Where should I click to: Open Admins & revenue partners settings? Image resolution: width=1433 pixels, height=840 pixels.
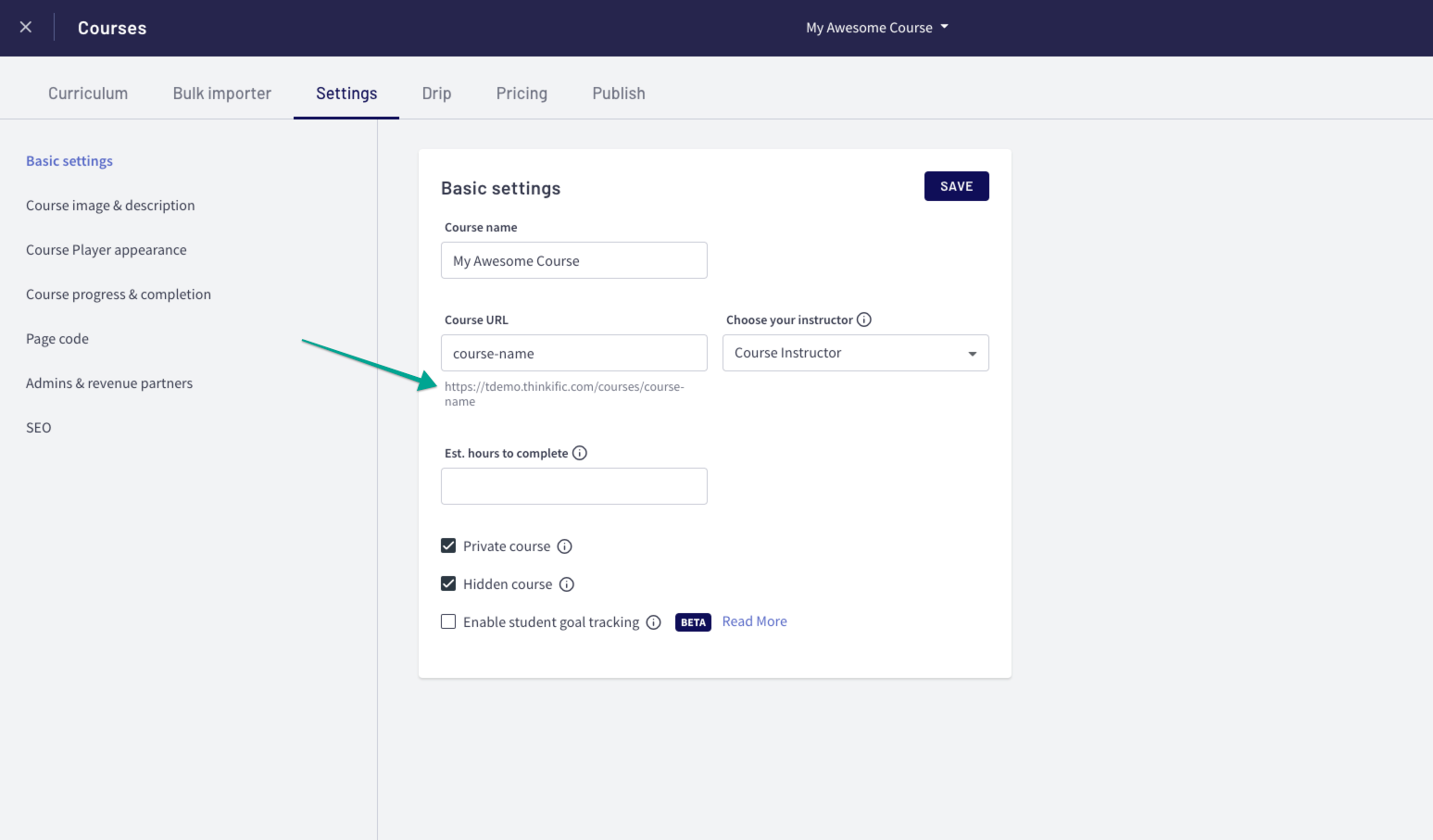109,383
